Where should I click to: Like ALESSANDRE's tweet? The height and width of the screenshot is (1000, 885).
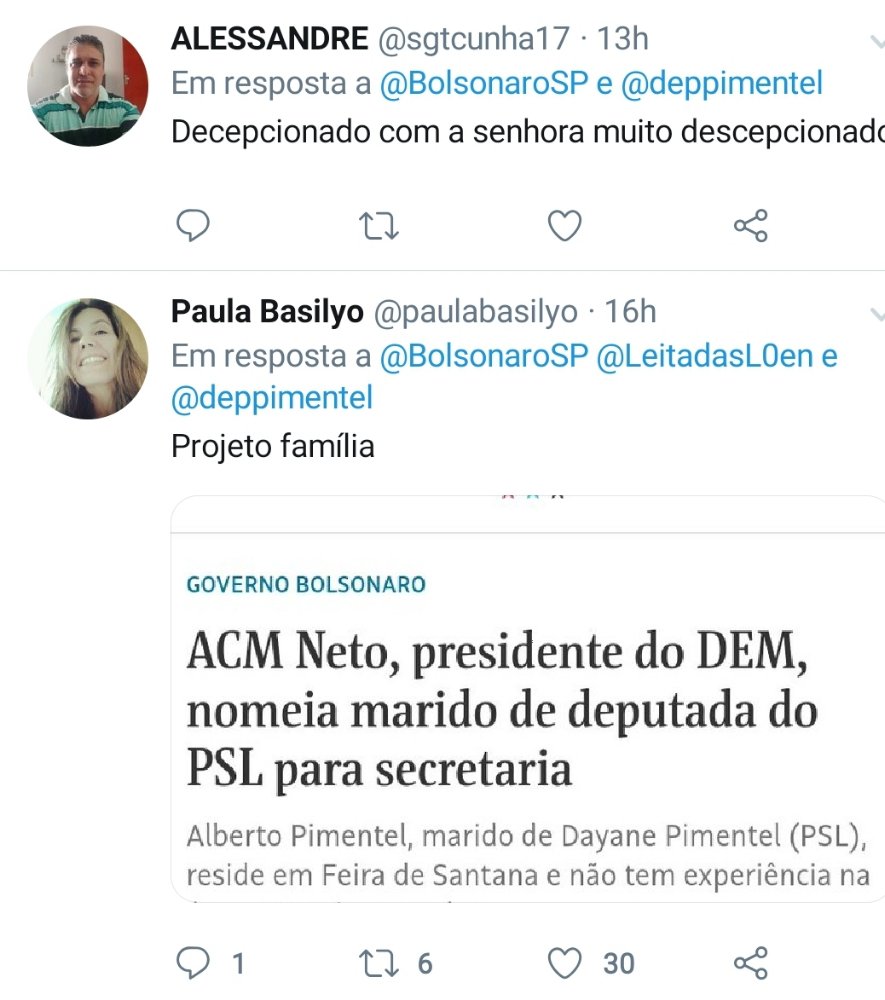(x=565, y=227)
